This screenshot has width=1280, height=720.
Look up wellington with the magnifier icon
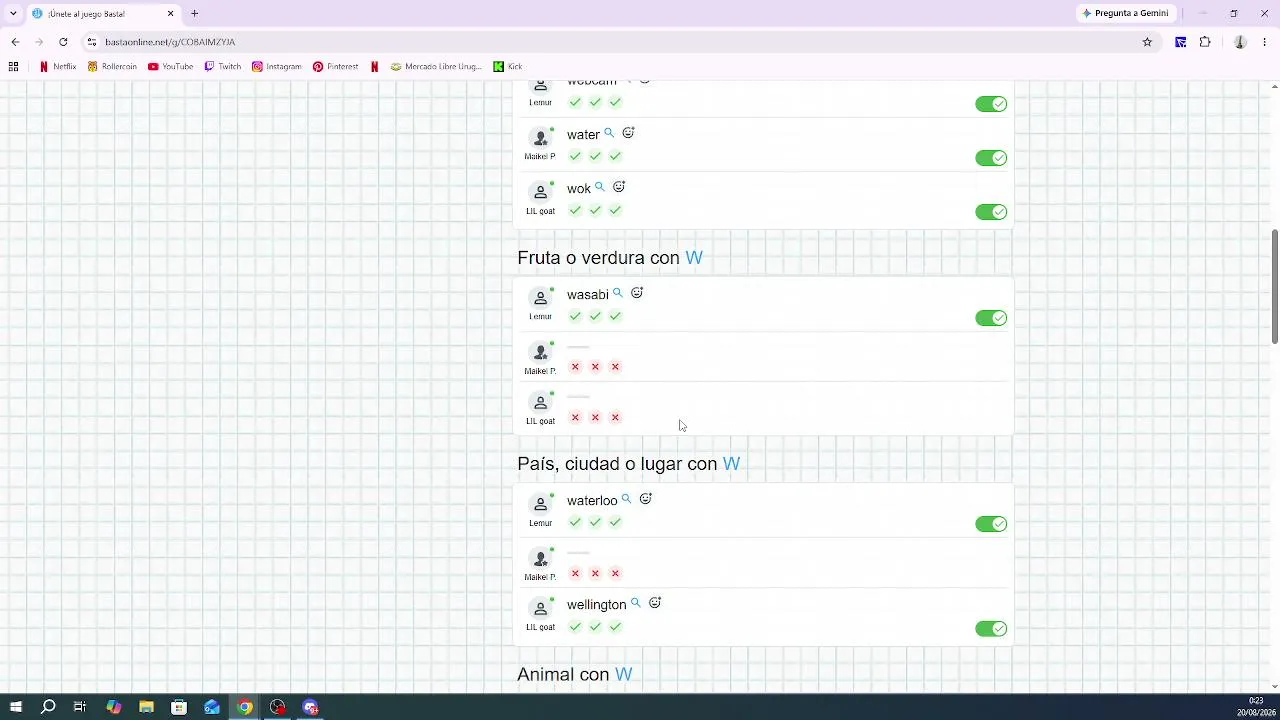pyautogui.click(x=635, y=603)
